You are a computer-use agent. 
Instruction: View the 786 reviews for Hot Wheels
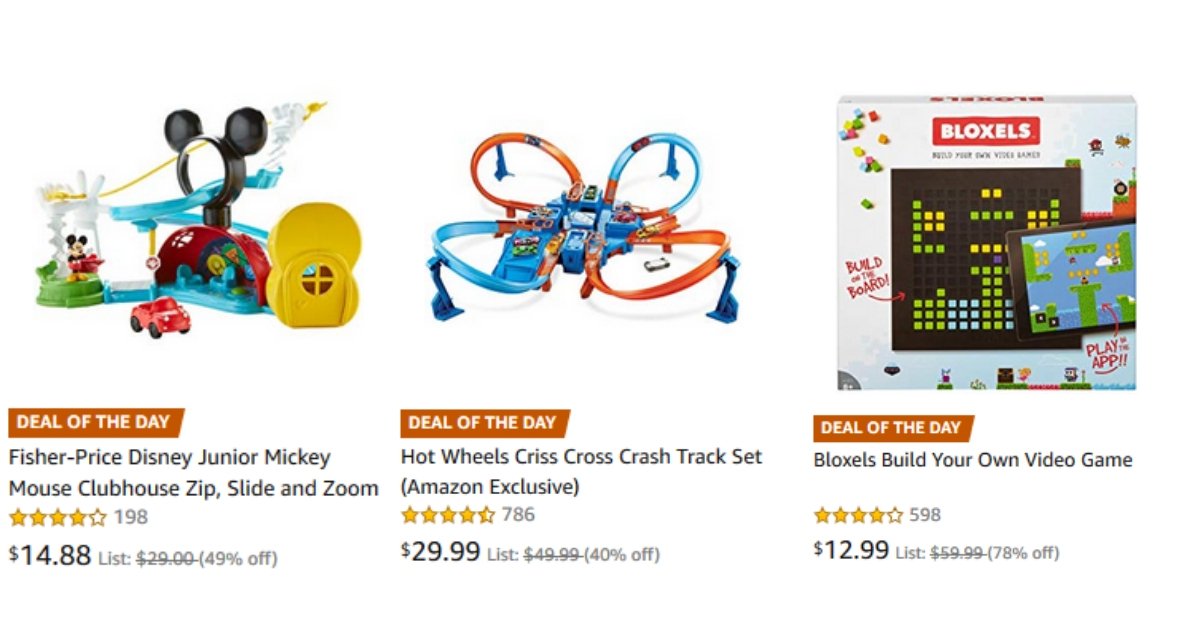tap(518, 515)
